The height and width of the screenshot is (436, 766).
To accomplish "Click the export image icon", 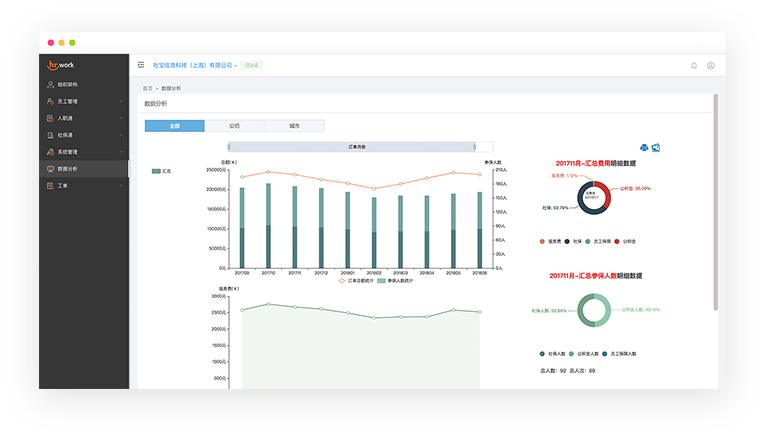I will pyautogui.click(x=655, y=148).
